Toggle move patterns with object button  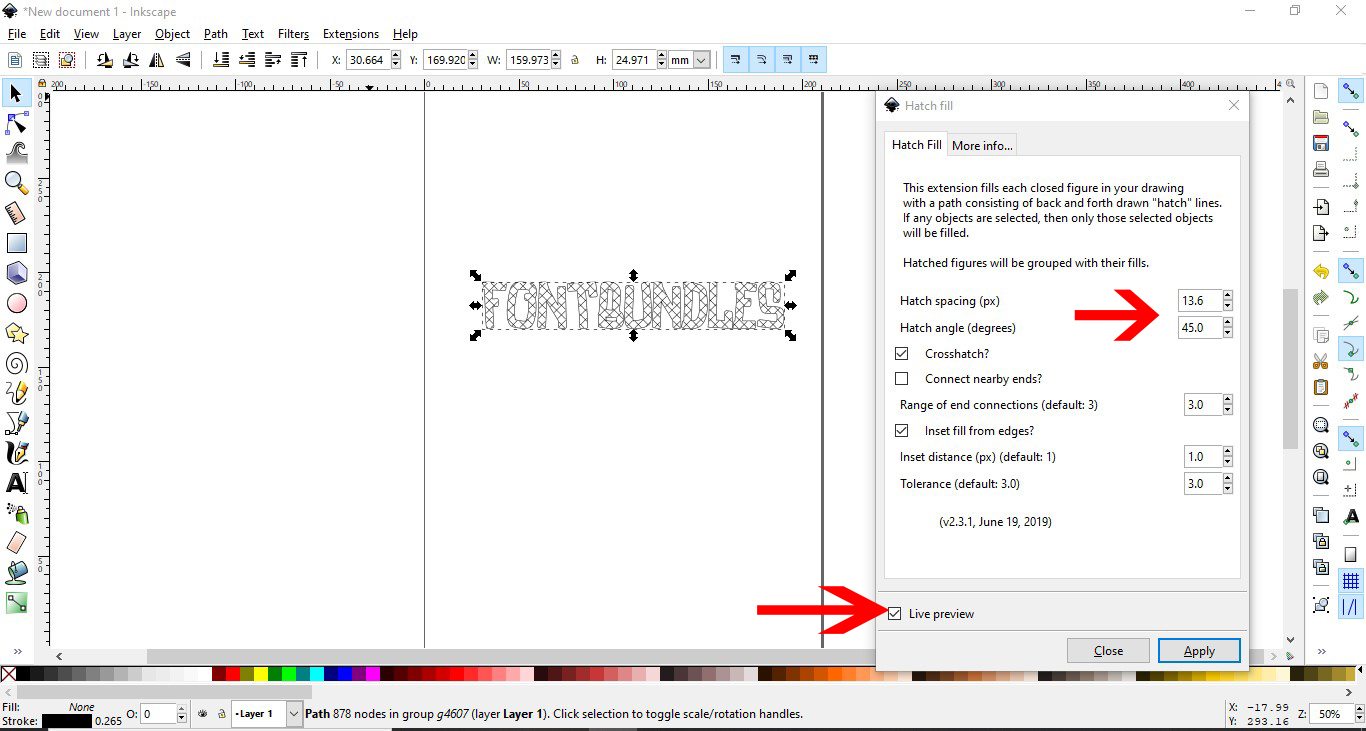[x=814, y=60]
